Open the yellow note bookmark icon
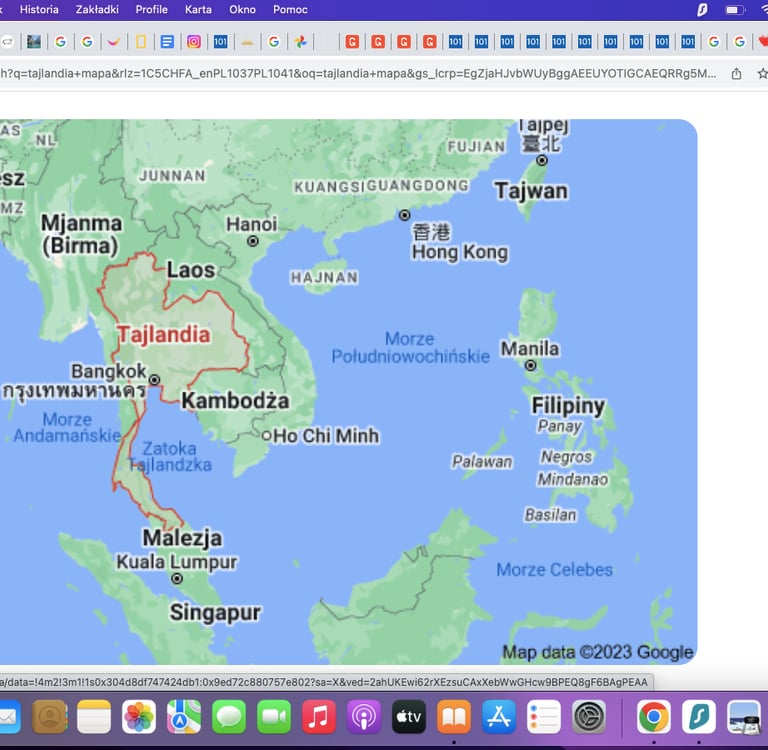The height and width of the screenshot is (750, 768). (141, 42)
